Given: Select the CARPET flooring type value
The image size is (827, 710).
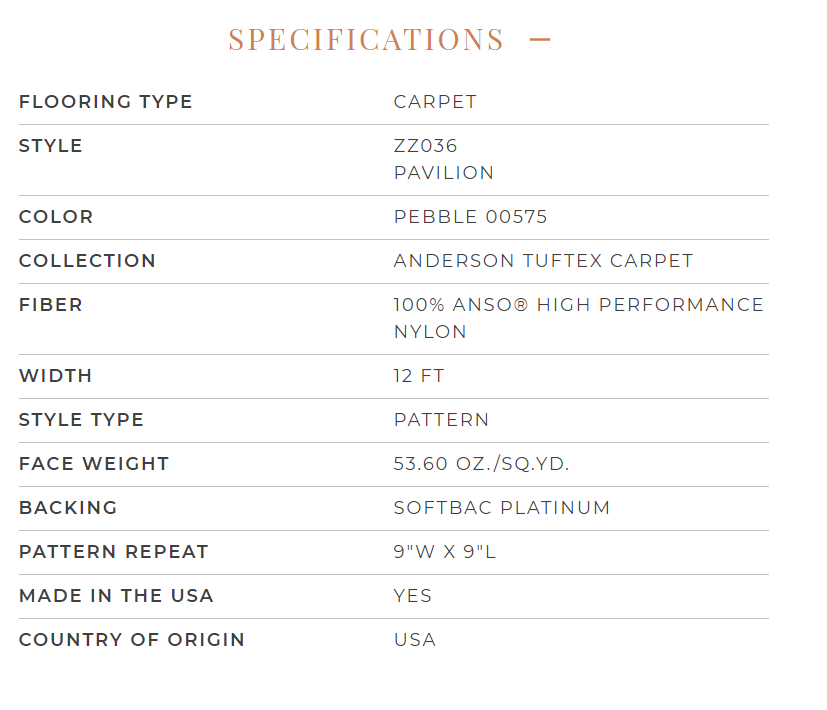Looking at the screenshot, I should 435,102.
